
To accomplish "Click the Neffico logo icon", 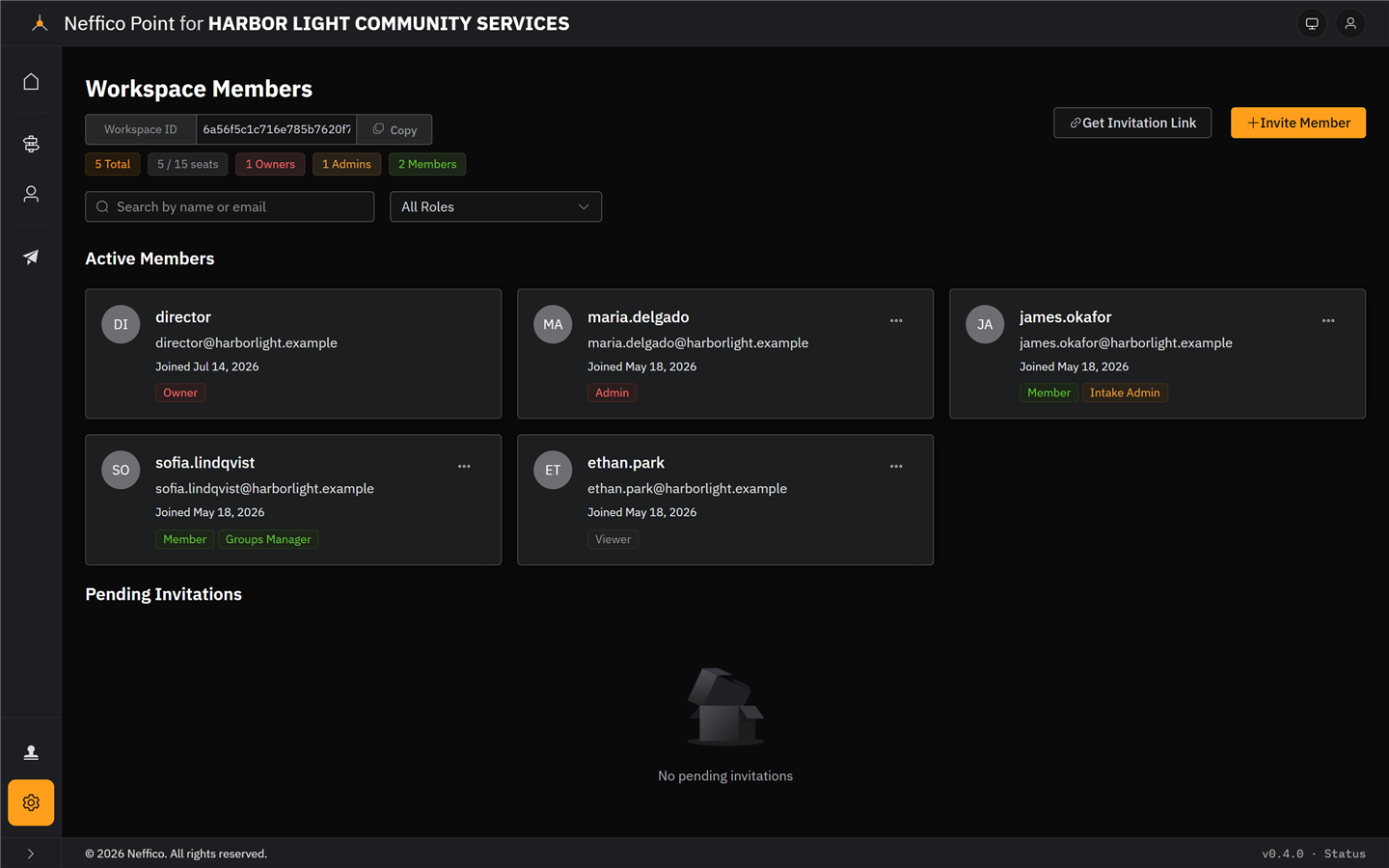I will click(39, 23).
